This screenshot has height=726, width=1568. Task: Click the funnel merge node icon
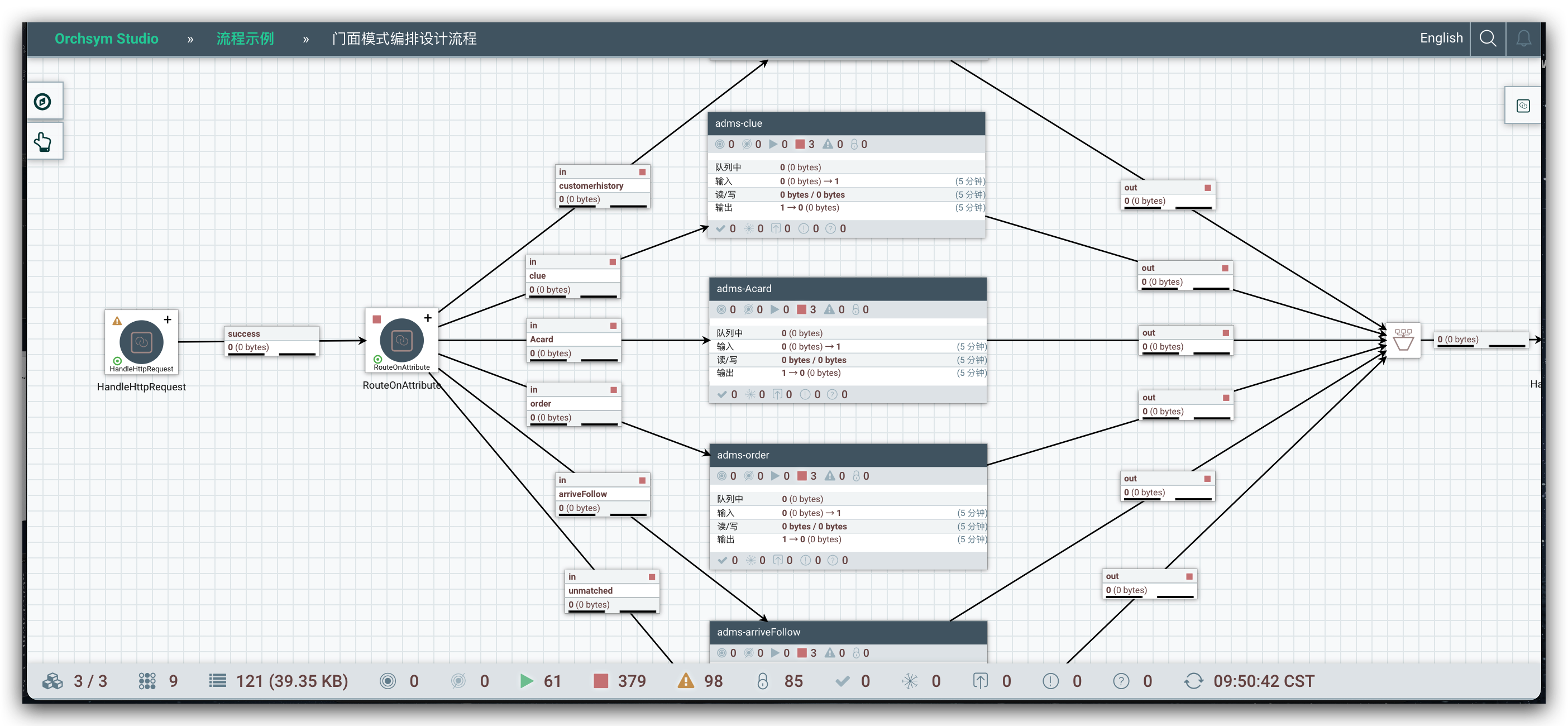[x=1403, y=340]
